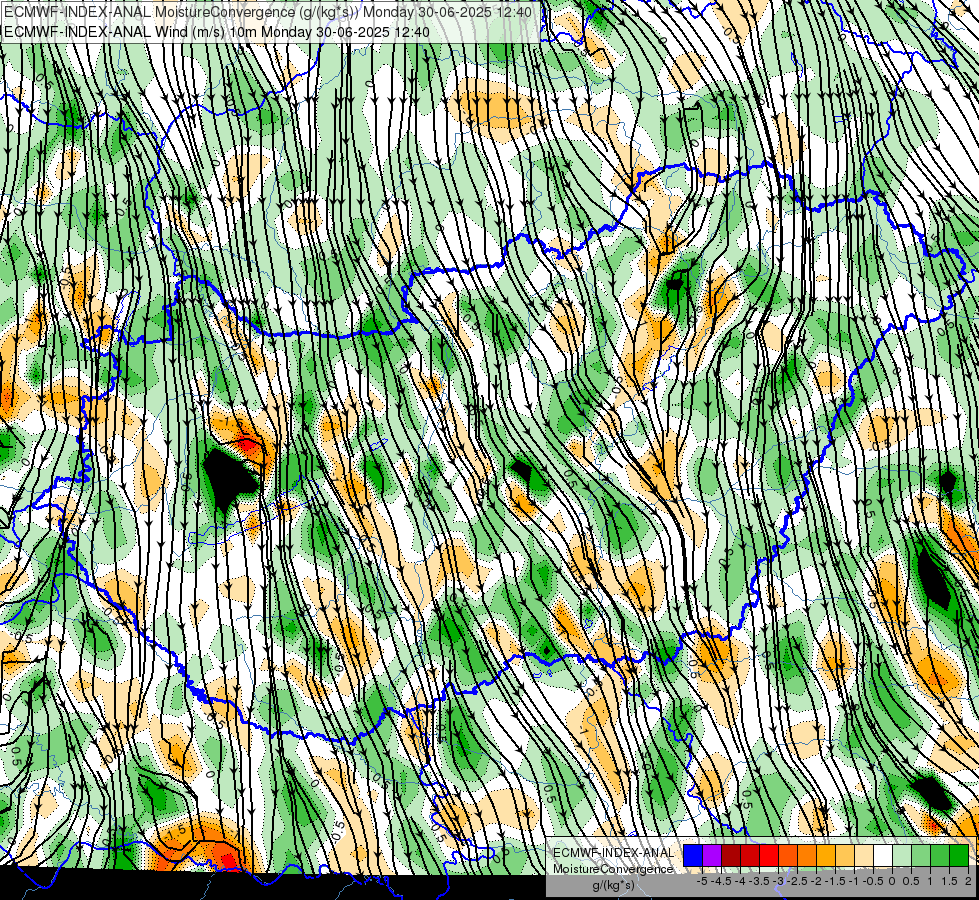Click the -4.5 tick label on legend scale

(721, 881)
